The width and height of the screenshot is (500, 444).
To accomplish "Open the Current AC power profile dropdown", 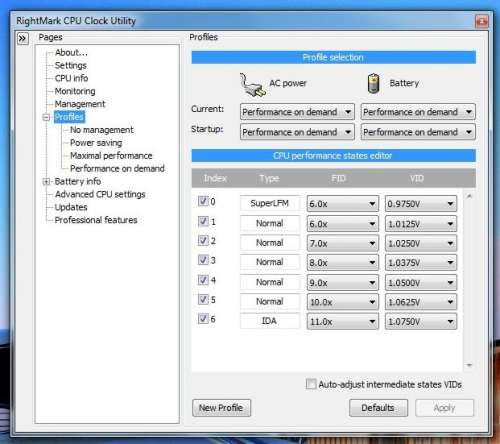I will click(297, 112).
